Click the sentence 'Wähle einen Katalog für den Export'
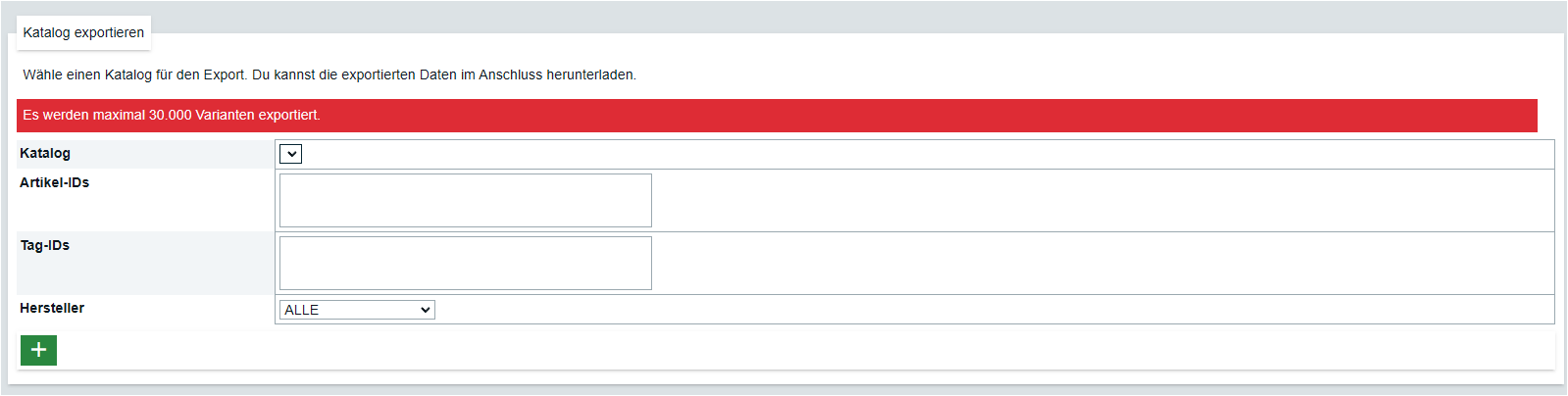This screenshot has width=1568, height=396. (x=134, y=74)
